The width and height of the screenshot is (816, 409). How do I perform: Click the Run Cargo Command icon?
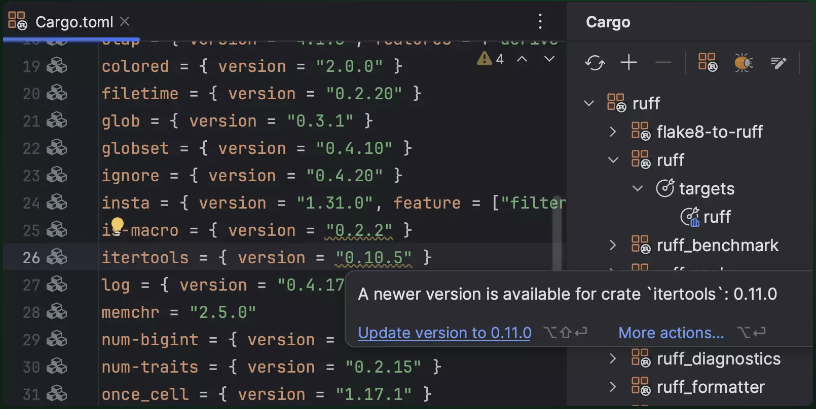pos(708,63)
